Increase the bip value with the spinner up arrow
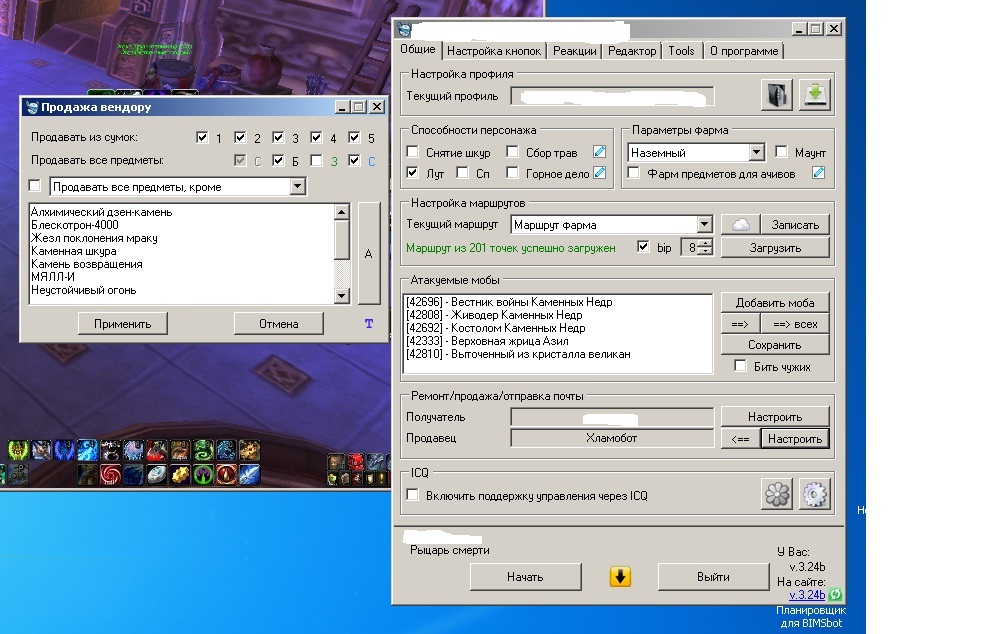This screenshot has width=1008, height=634. click(x=705, y=243)
